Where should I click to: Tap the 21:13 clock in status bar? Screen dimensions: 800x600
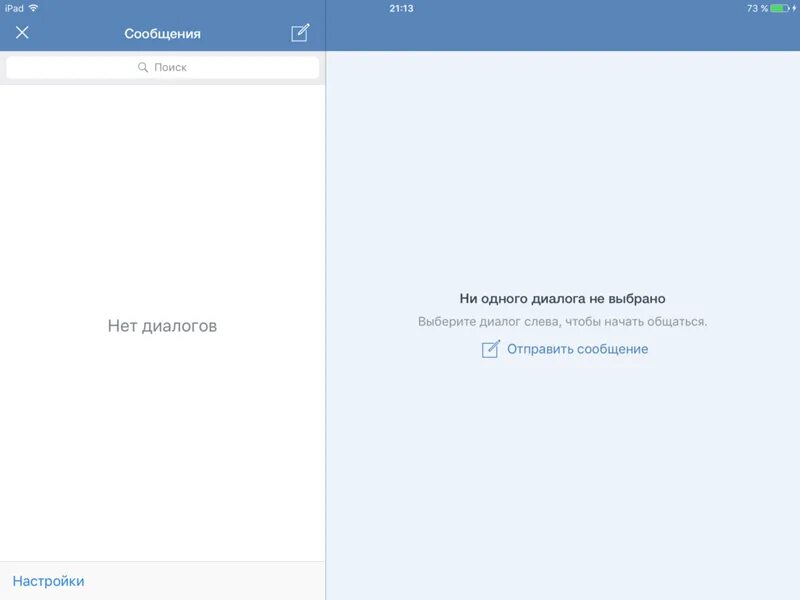click(402, 8)
